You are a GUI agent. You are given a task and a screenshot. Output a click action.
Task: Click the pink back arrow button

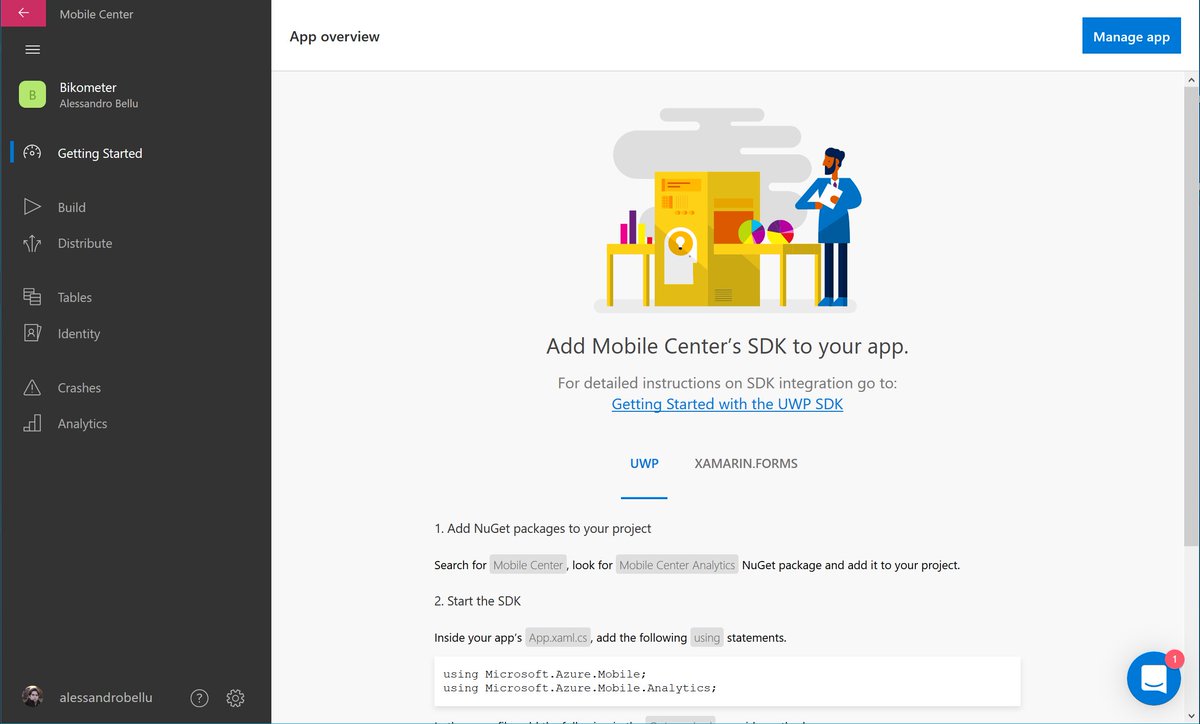[x=23, y=14]
